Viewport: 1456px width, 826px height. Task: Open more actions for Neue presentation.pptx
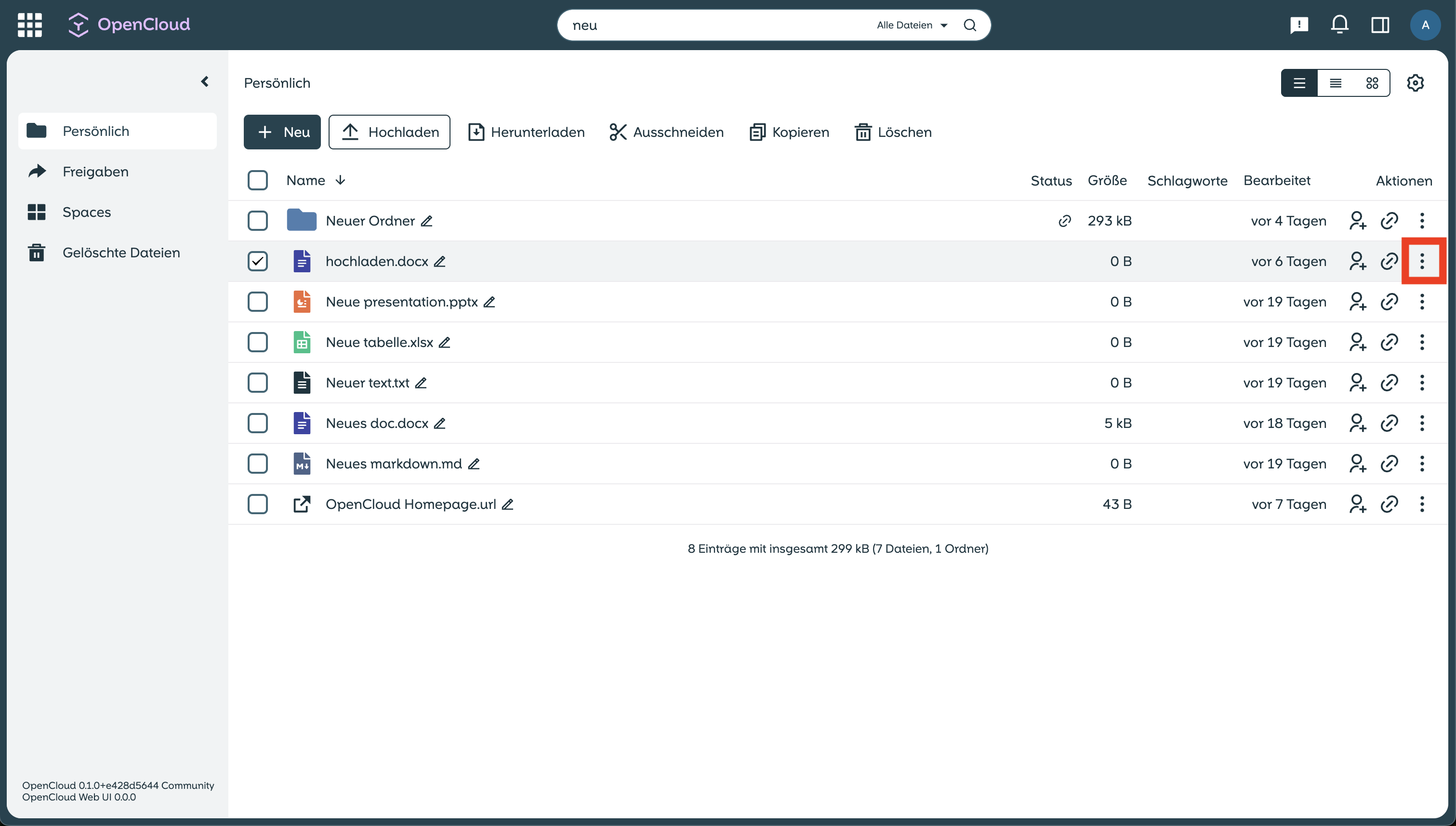(1421, 302)
